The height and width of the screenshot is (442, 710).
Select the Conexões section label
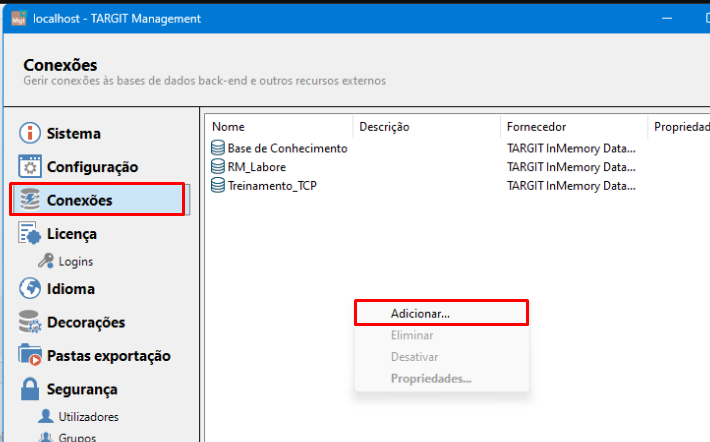pos(80,200)
